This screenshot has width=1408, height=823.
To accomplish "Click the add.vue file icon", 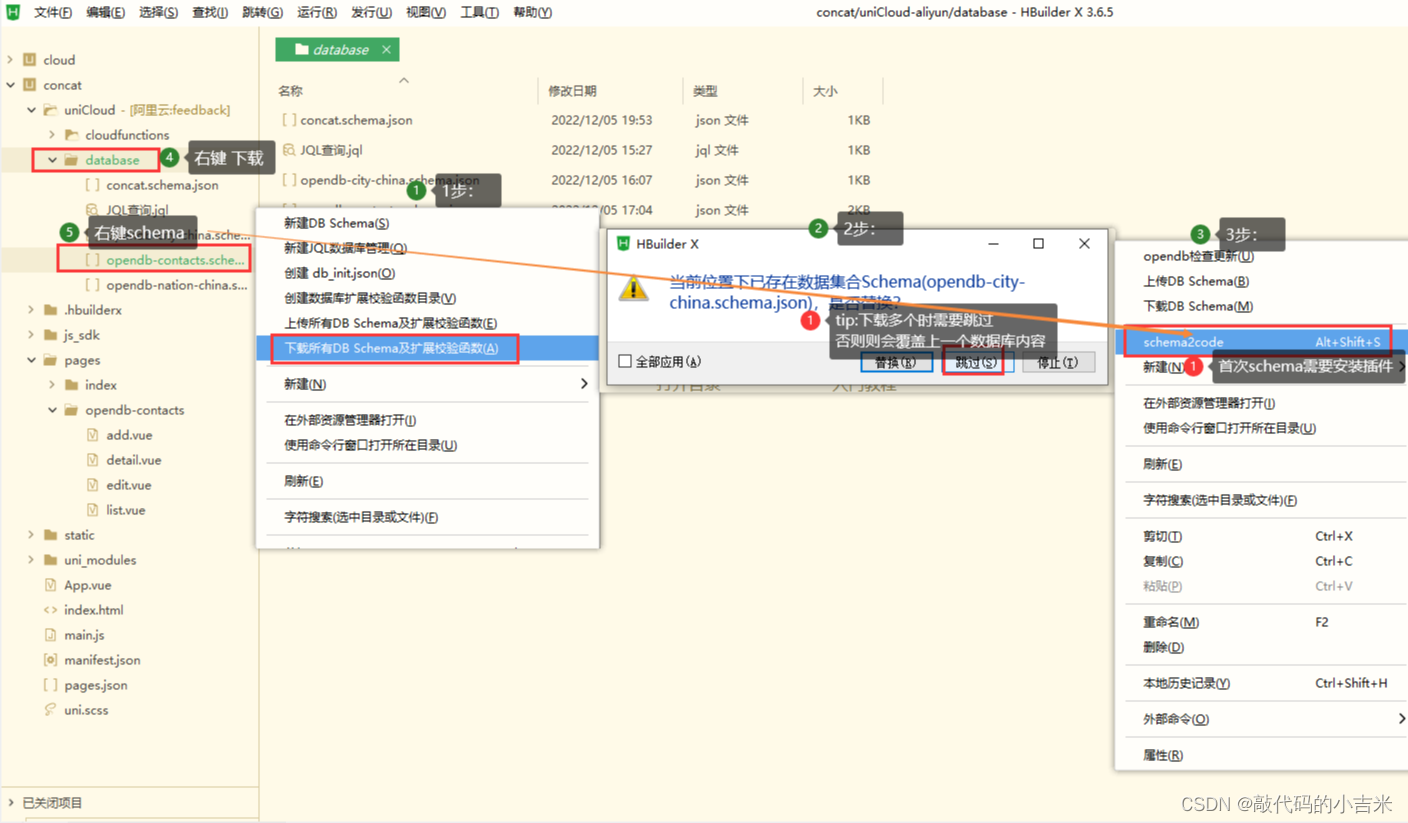I will 93,435.
